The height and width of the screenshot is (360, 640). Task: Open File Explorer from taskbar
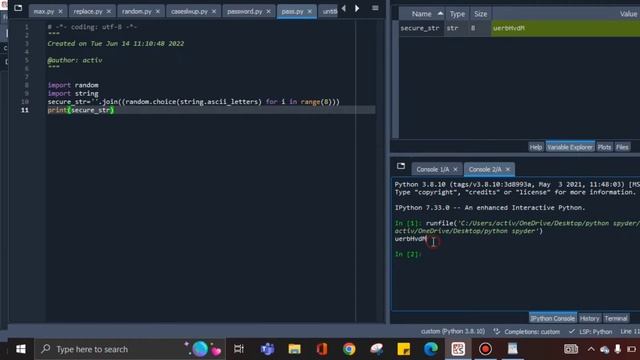point(294,349)
